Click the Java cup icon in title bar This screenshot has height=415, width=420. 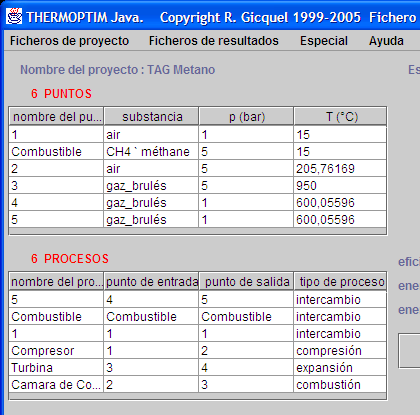[14, 16]
